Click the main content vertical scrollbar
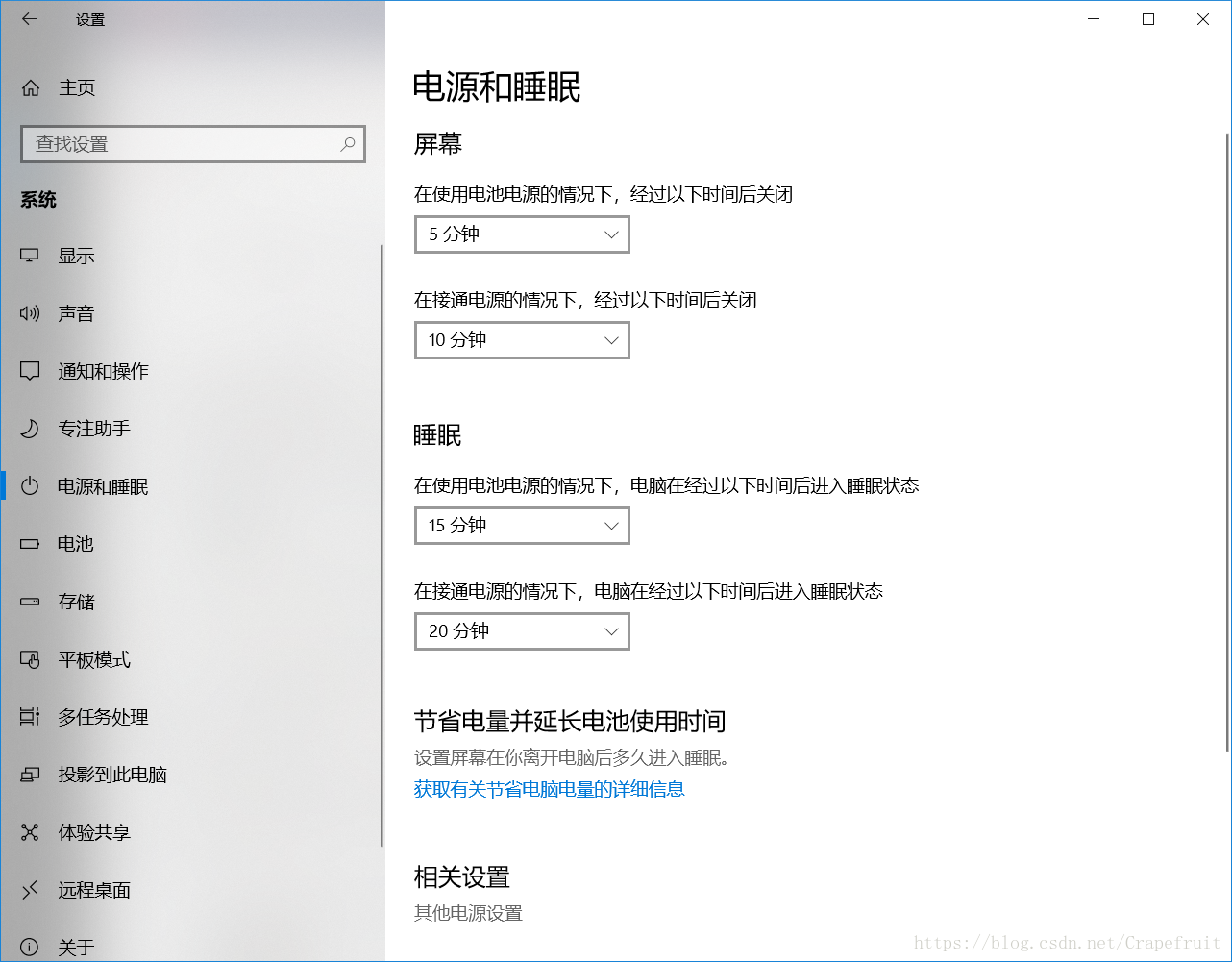 pos(1227,442)
